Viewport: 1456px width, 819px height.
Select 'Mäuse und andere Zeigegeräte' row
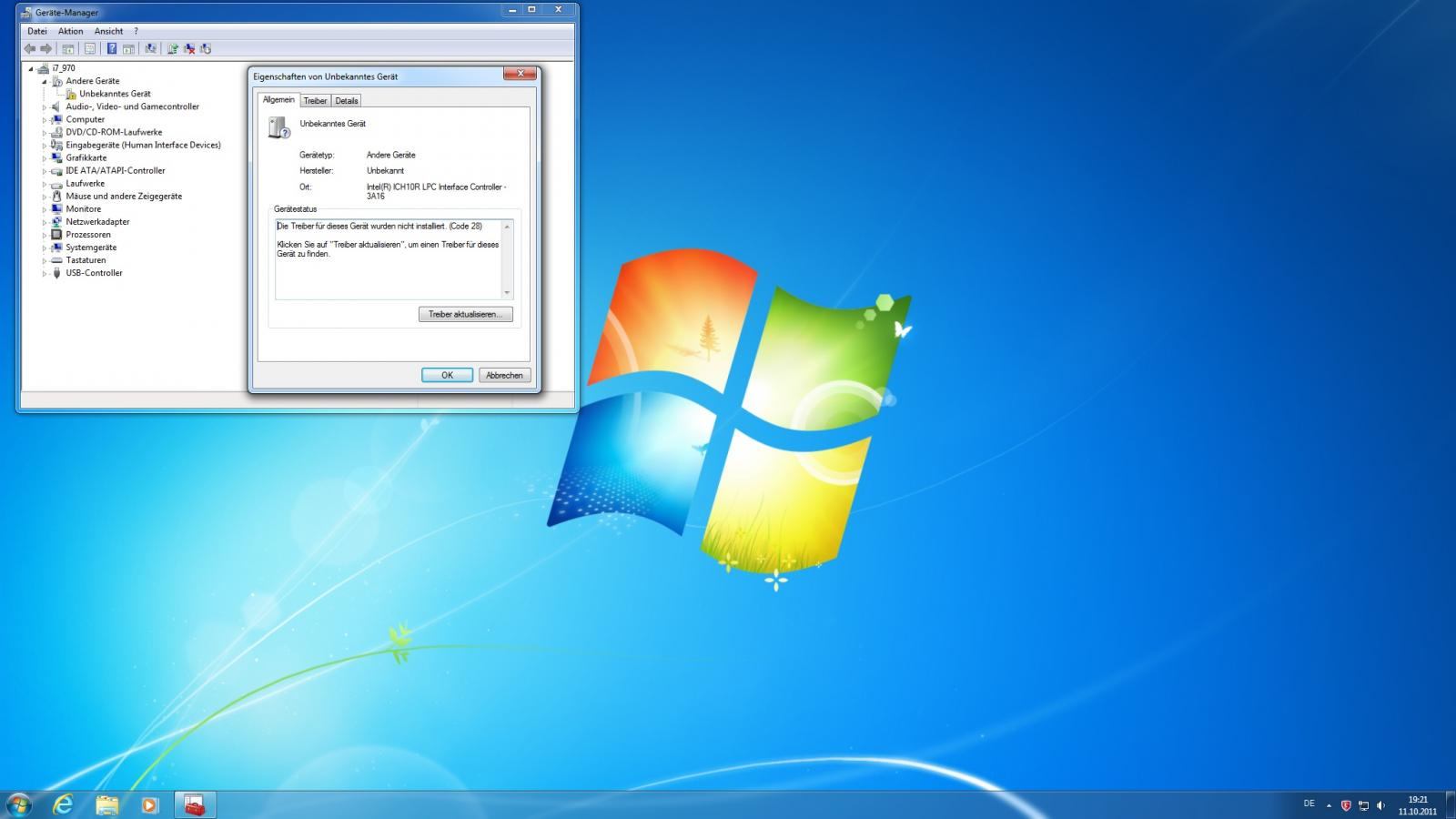point(124,196)
